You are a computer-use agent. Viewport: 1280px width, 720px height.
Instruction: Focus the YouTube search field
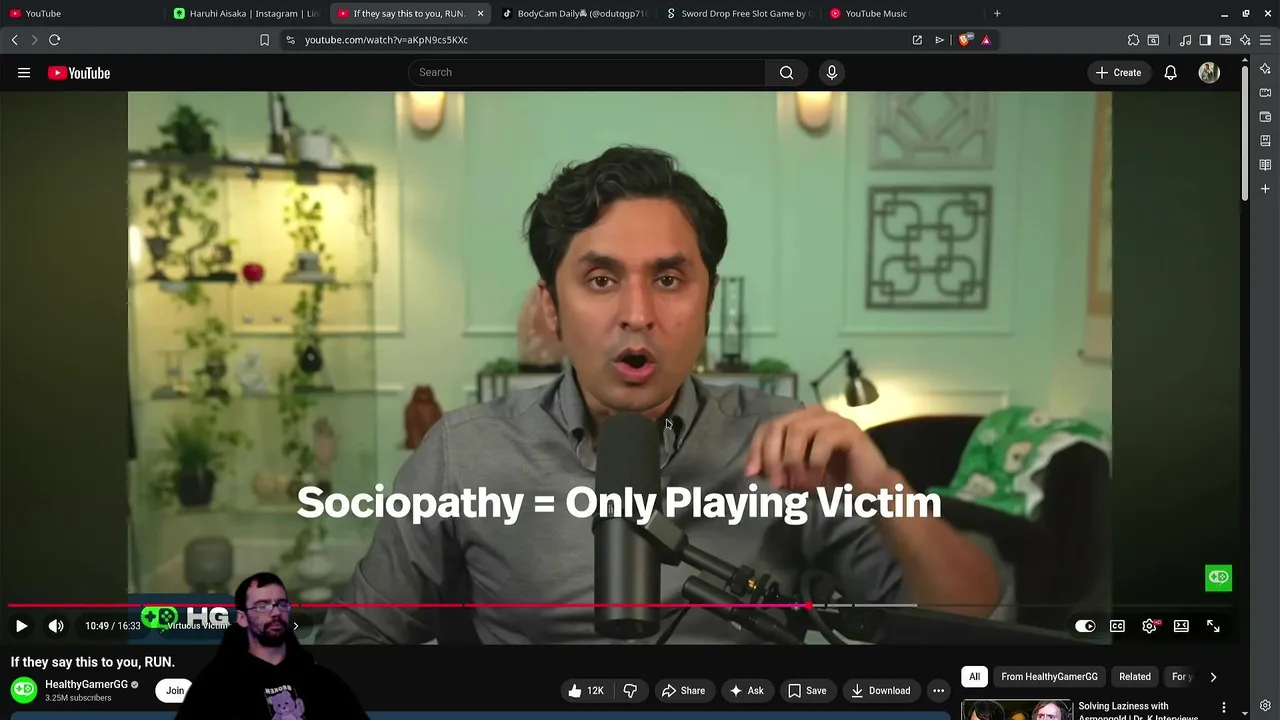[x=587, y=72]
